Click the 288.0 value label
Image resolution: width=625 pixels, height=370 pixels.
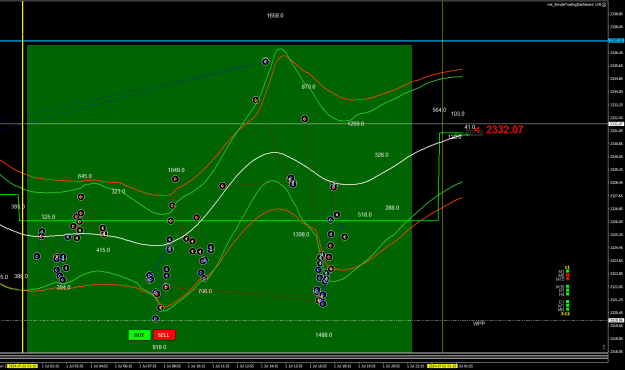[x=392, y=208]
